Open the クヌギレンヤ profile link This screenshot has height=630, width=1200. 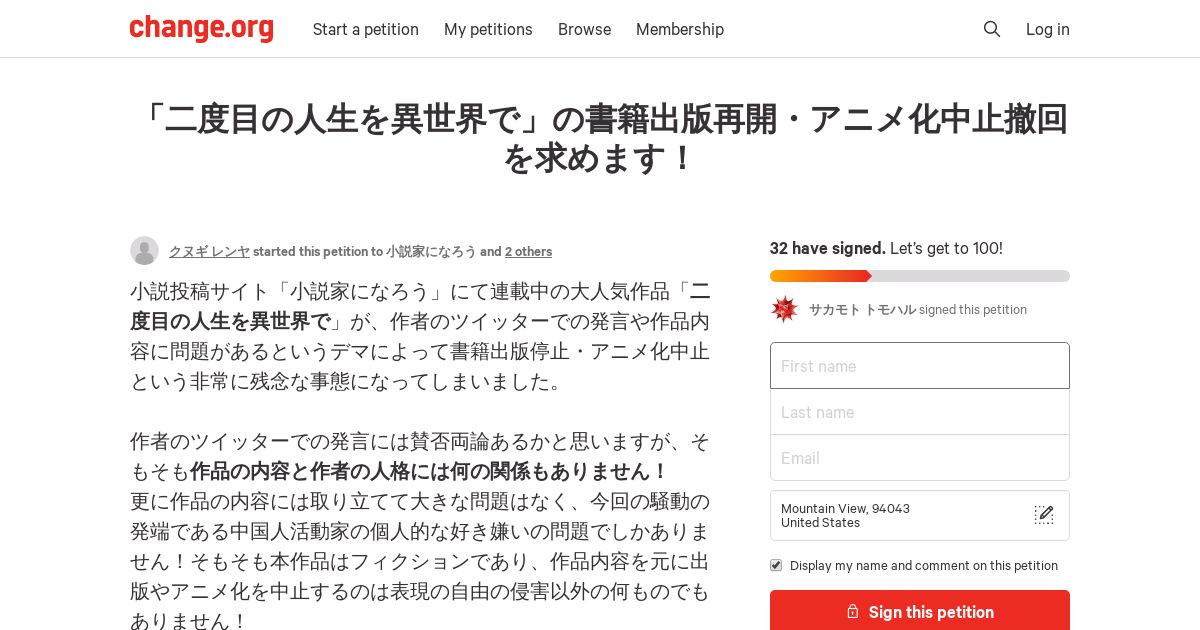click(x=209, y=251)
